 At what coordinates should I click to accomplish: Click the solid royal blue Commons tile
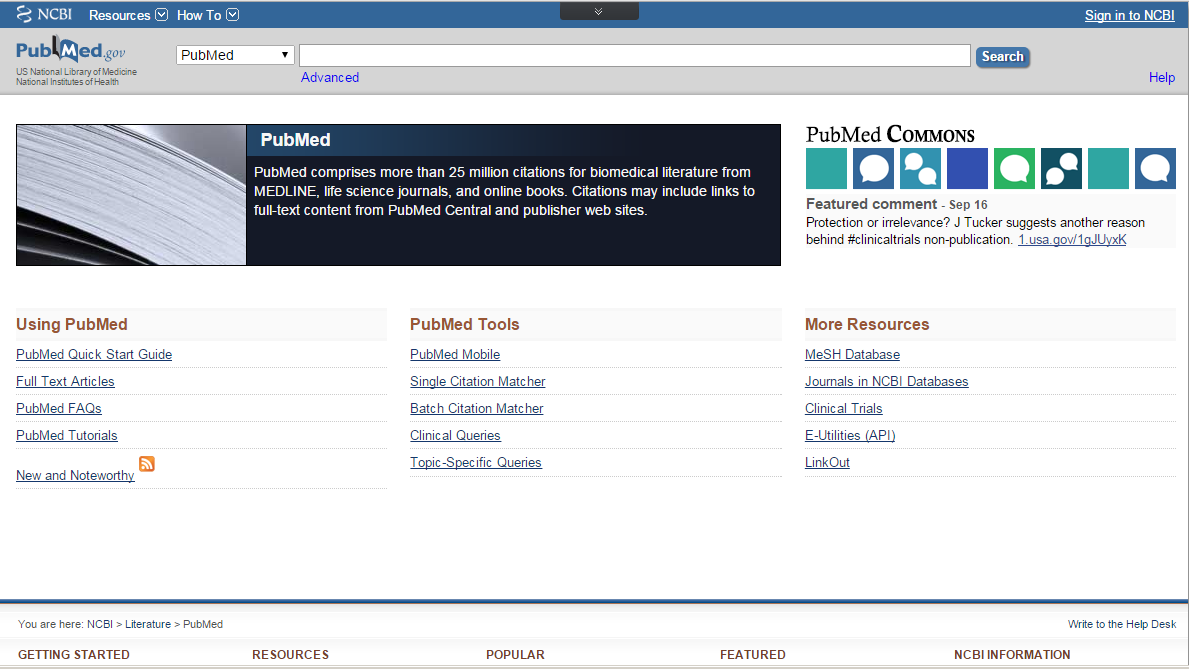click(967, 169)
